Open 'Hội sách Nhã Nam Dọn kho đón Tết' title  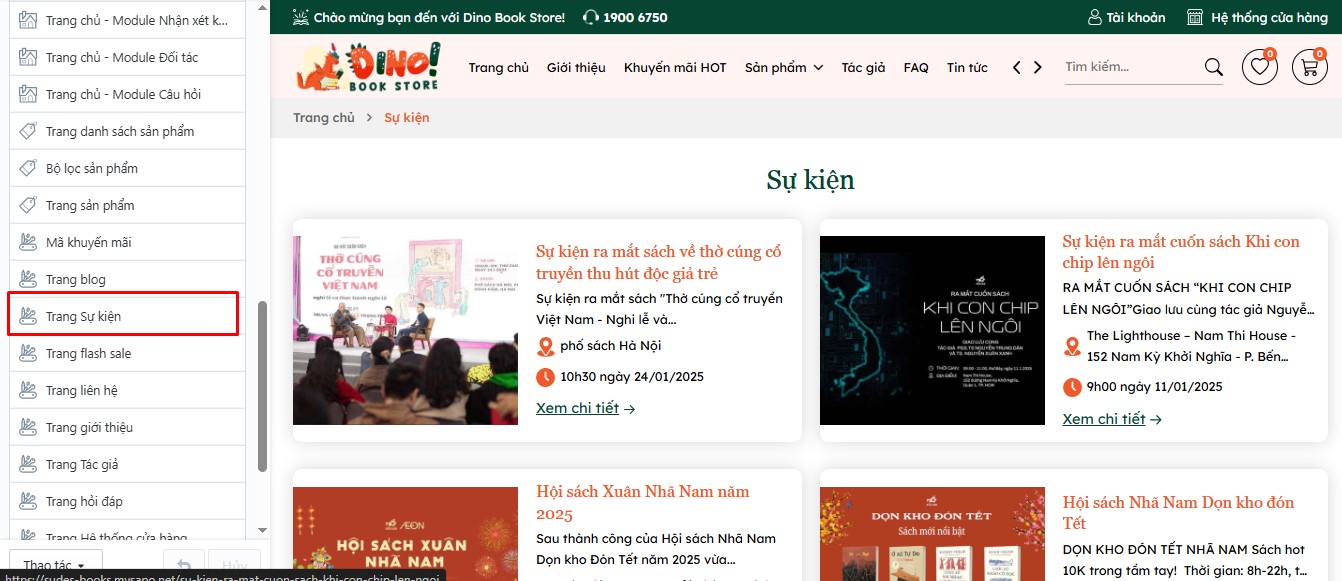click(x=1178, y=513)
